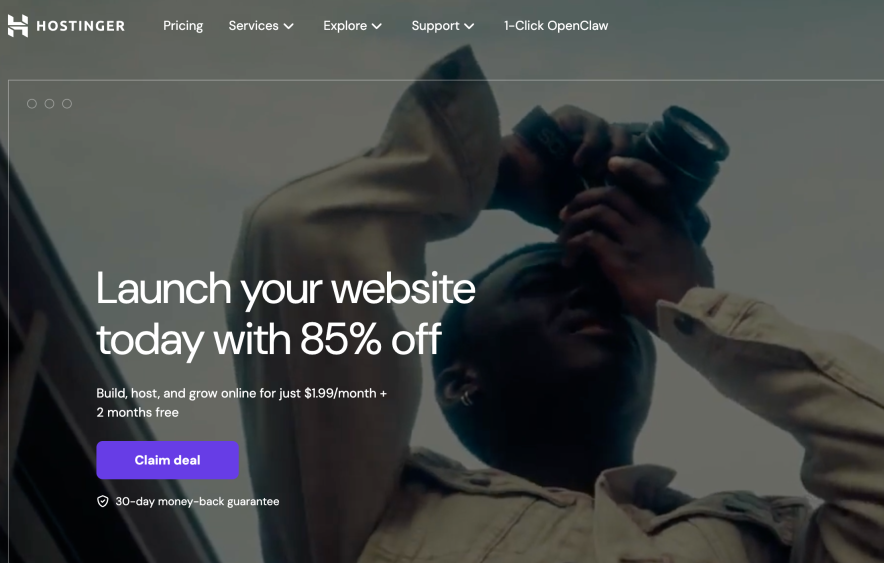Click the third window dot circle
Viewport: 884px width, 563px height.
(x=67, y=104)
